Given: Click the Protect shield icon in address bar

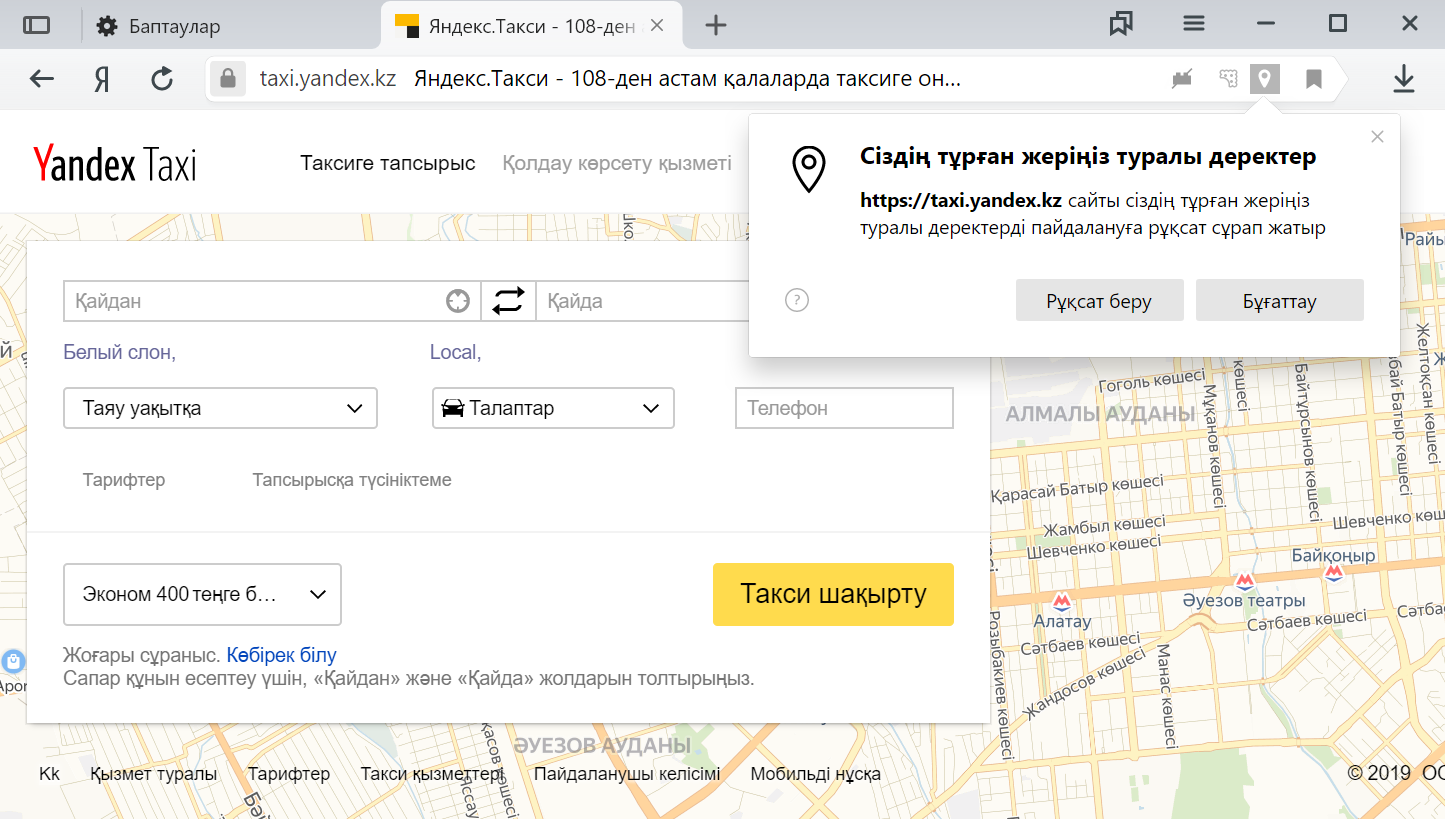Looking at the screenshot, I should click(x=1229, y=79).
